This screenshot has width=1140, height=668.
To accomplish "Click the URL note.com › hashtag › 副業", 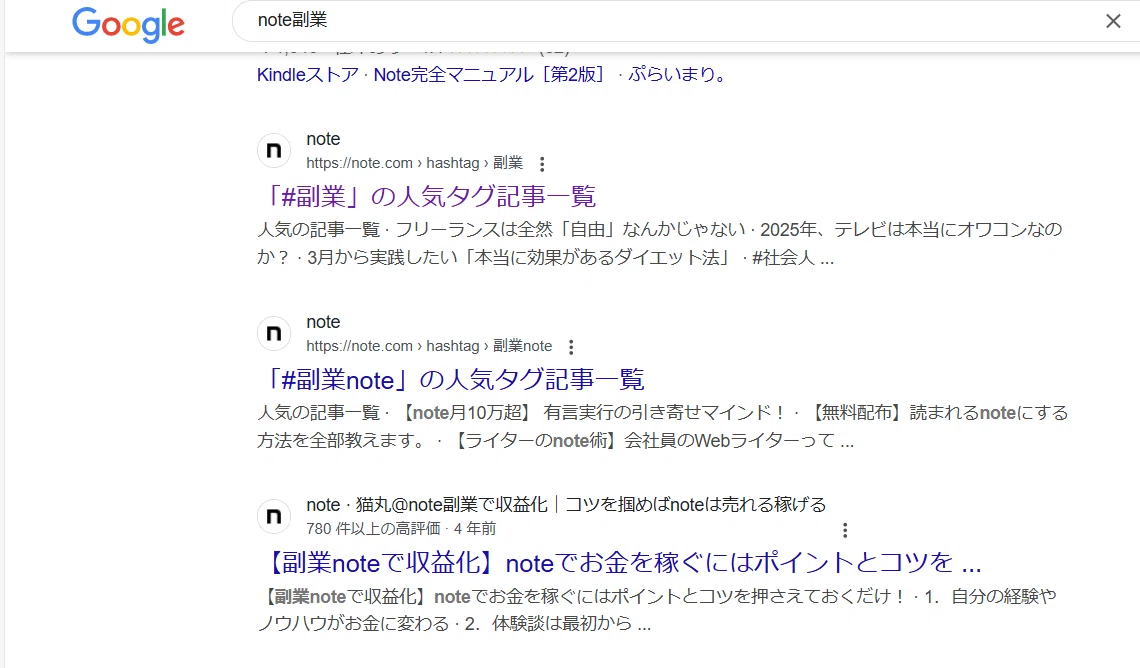I will tap(414, 163).
